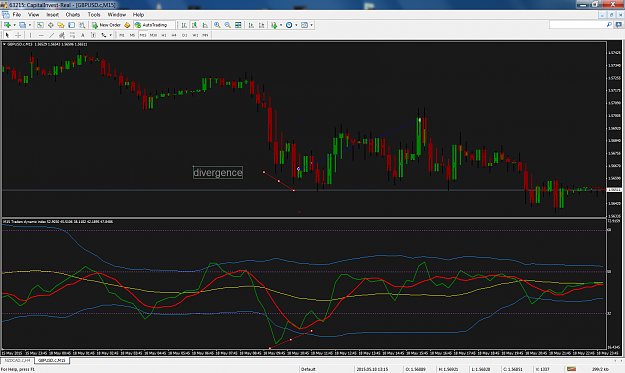The width and height of the screenshot is (625, 373).
Task: Select the 'divergence' text label on chart
Action: coord(218,173)
